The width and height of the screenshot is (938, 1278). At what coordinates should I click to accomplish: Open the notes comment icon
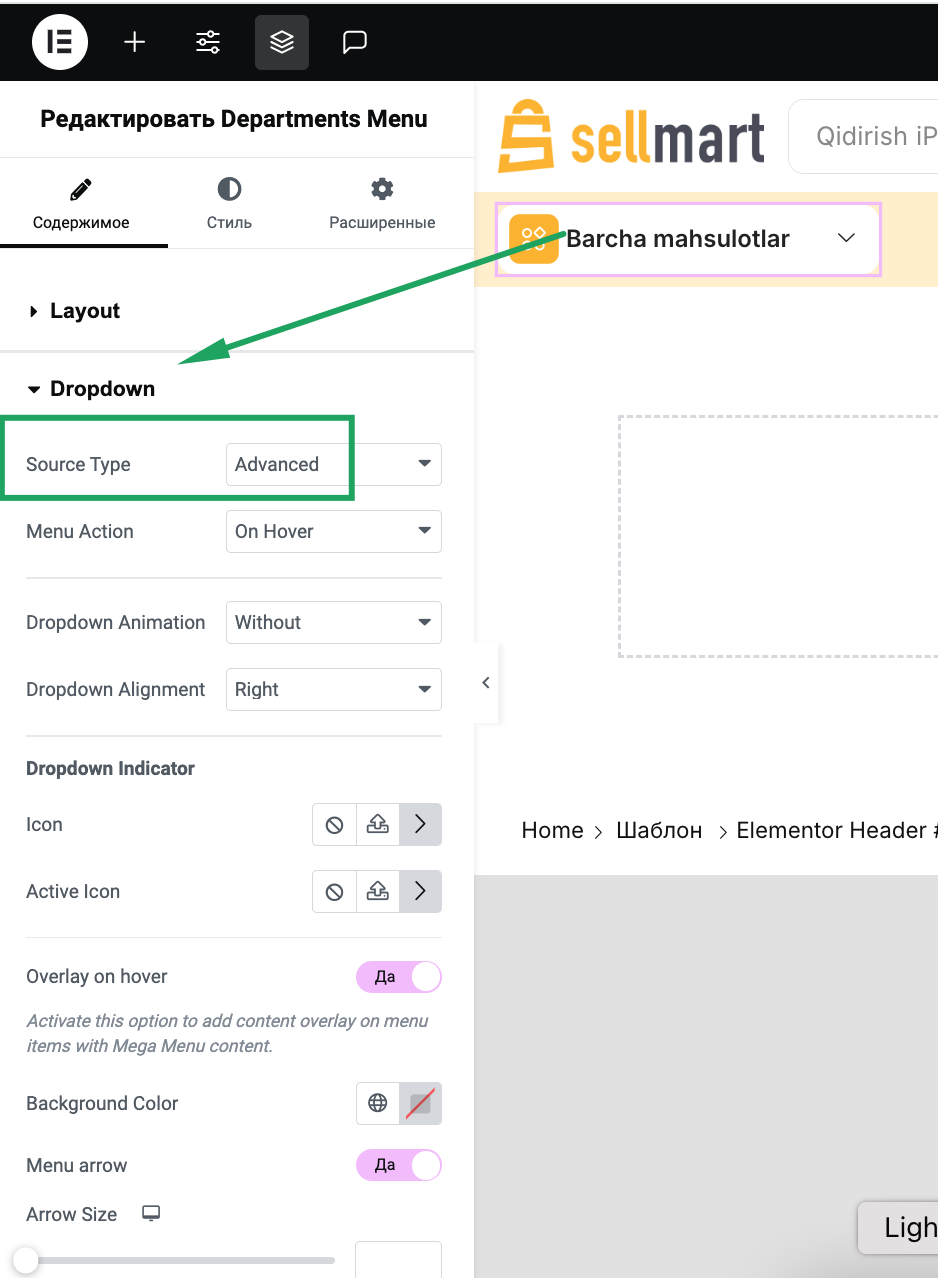pyautogui.click(x=355, y=42)
